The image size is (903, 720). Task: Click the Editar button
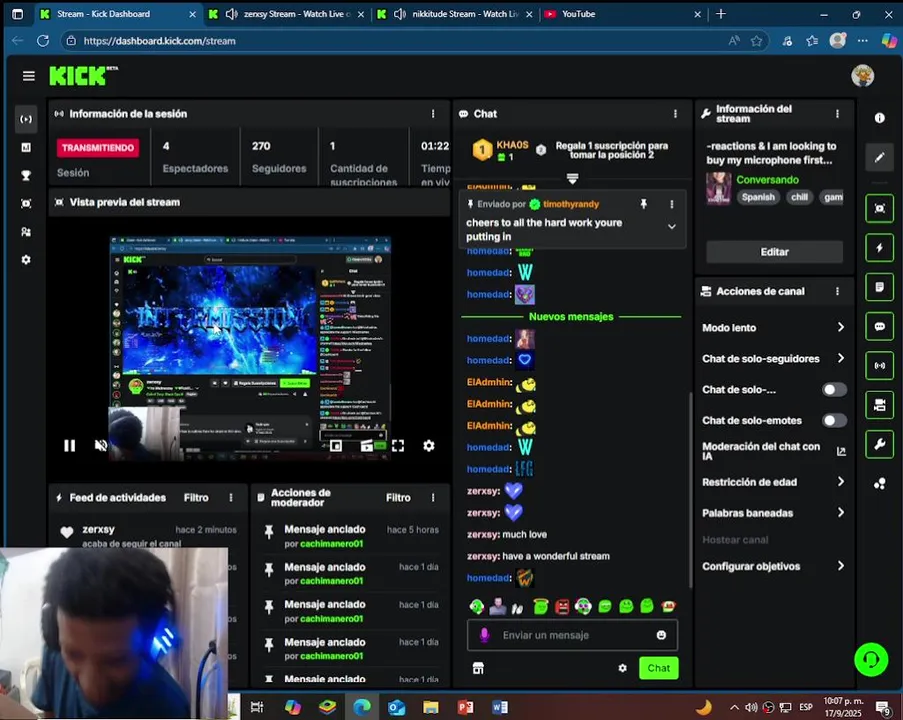(774, 252)
